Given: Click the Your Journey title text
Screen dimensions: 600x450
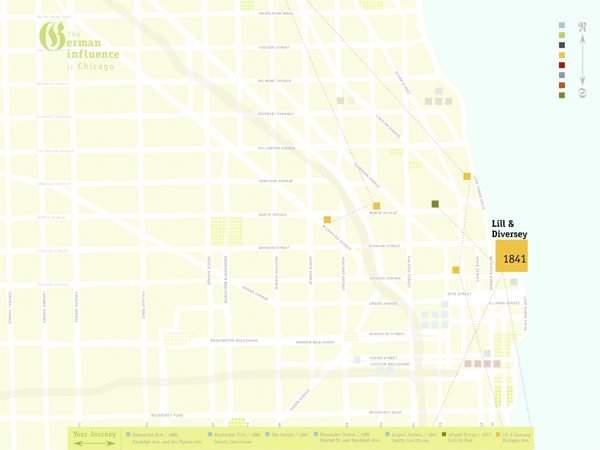Looking at the screenshot, I should coord(94,434).
